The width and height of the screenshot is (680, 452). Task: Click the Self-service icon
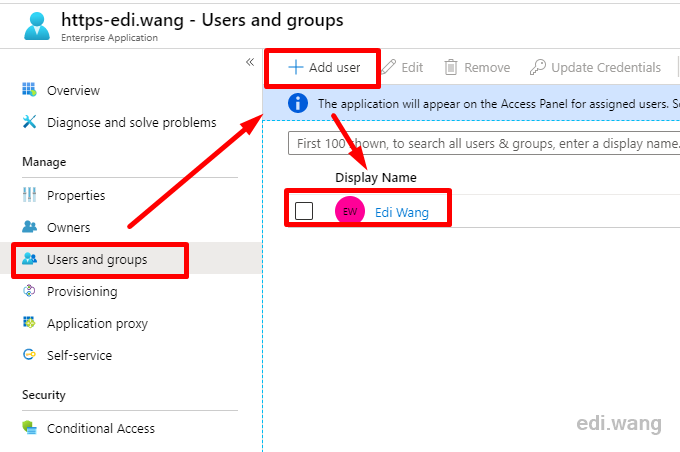coord(29,355)
